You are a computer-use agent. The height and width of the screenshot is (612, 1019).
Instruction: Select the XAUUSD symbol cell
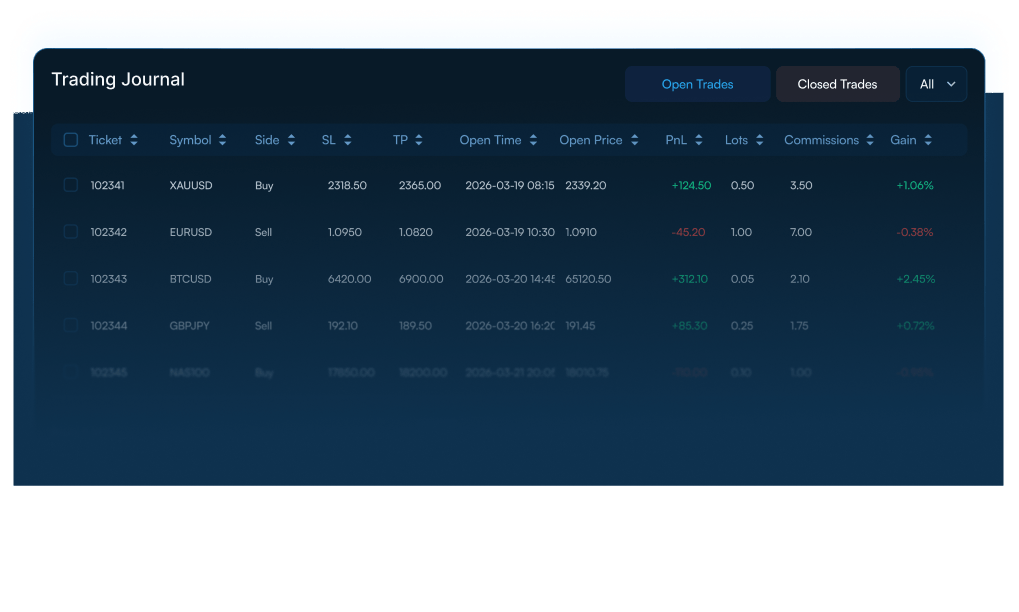(191, 186)
